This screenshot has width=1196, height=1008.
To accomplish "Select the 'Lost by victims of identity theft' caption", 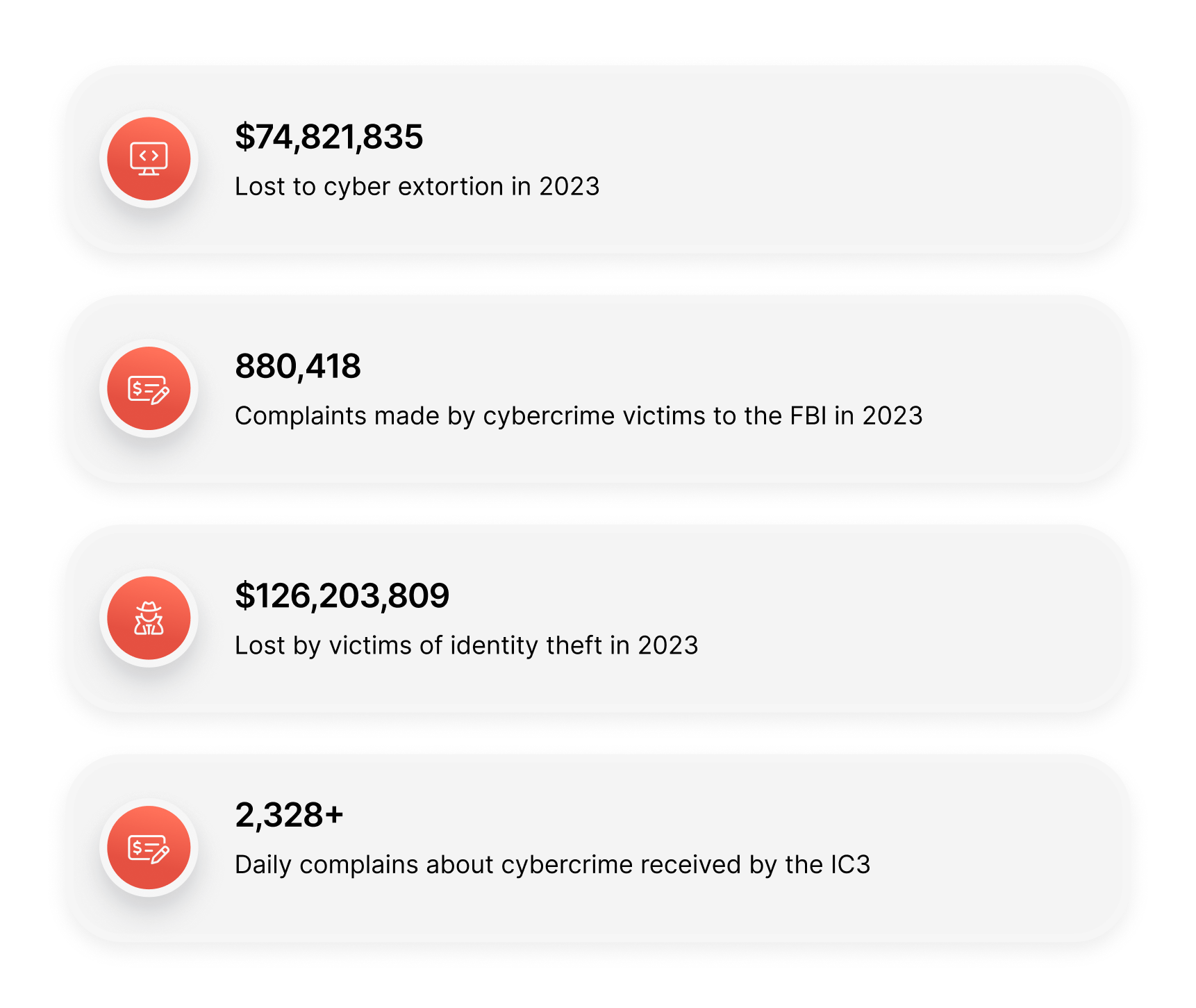I will point(466,645).
